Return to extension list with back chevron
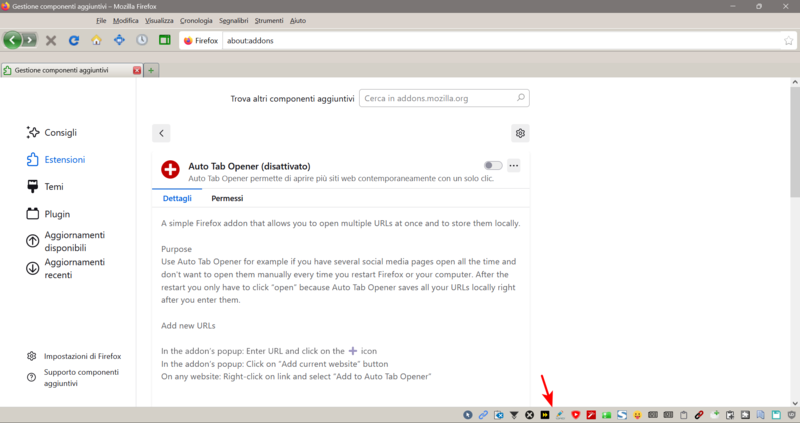 (161, 133)
